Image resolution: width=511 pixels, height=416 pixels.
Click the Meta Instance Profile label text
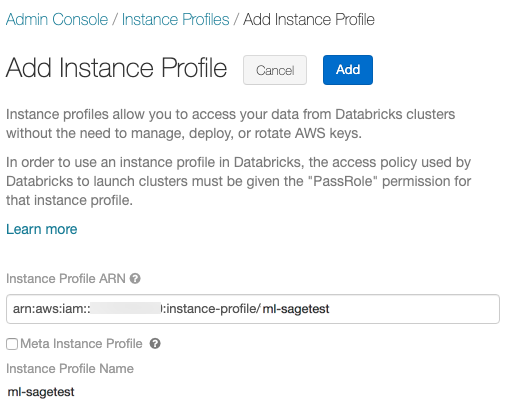pos(81,343)
